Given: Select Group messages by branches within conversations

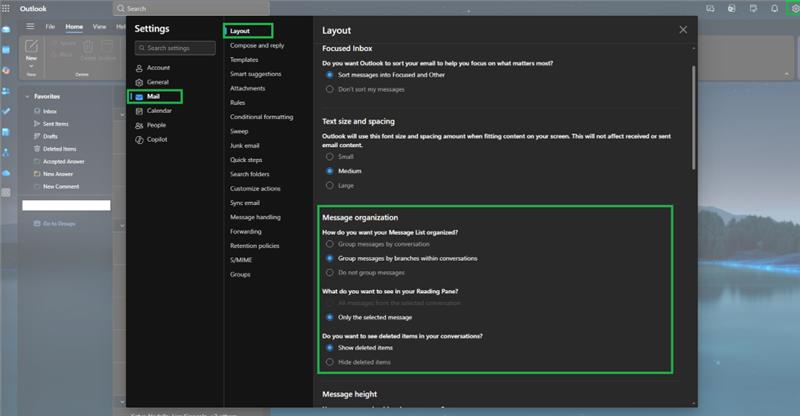Looking at the screenshot, I should (x=330, y=258).
